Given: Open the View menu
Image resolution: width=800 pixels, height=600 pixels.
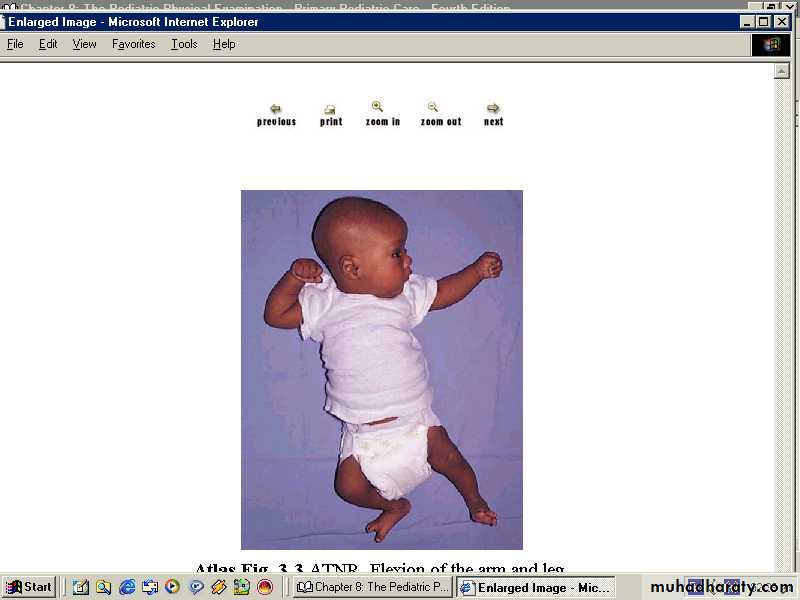Looking at the screenshot, I should pos(84,44).
